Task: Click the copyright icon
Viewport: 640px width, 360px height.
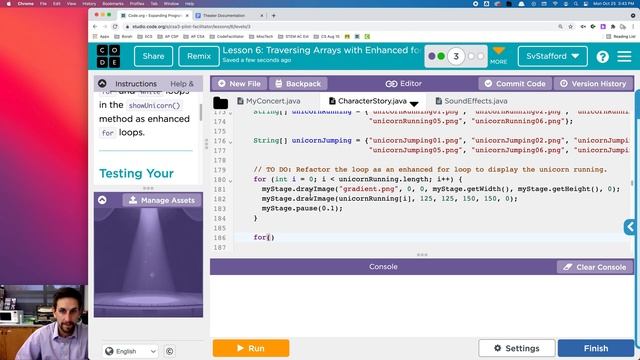Action: [169, 351]
